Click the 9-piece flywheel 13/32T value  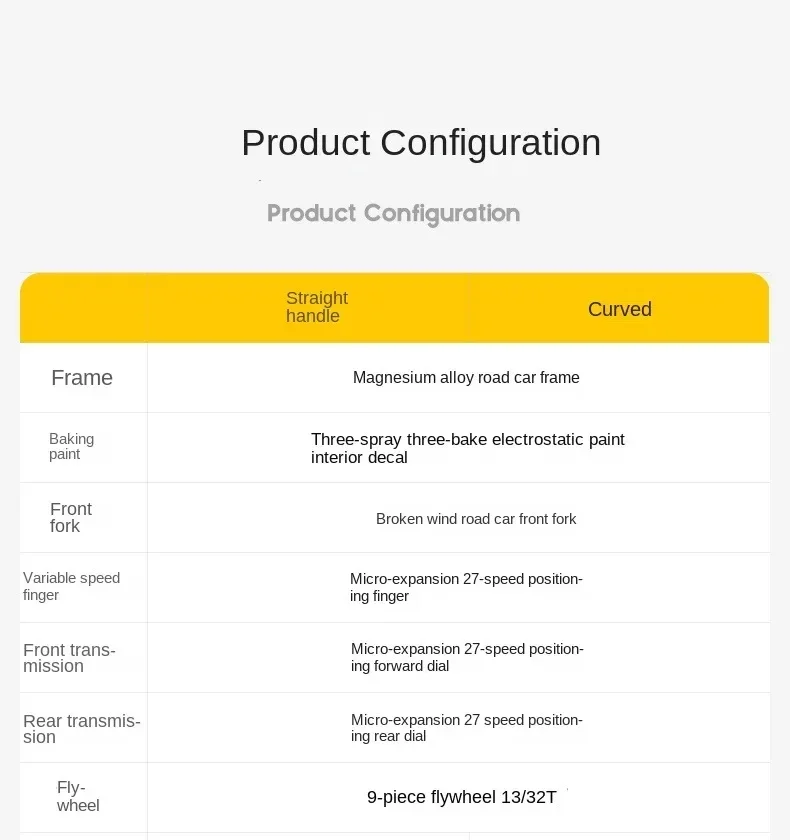[461, 797]
